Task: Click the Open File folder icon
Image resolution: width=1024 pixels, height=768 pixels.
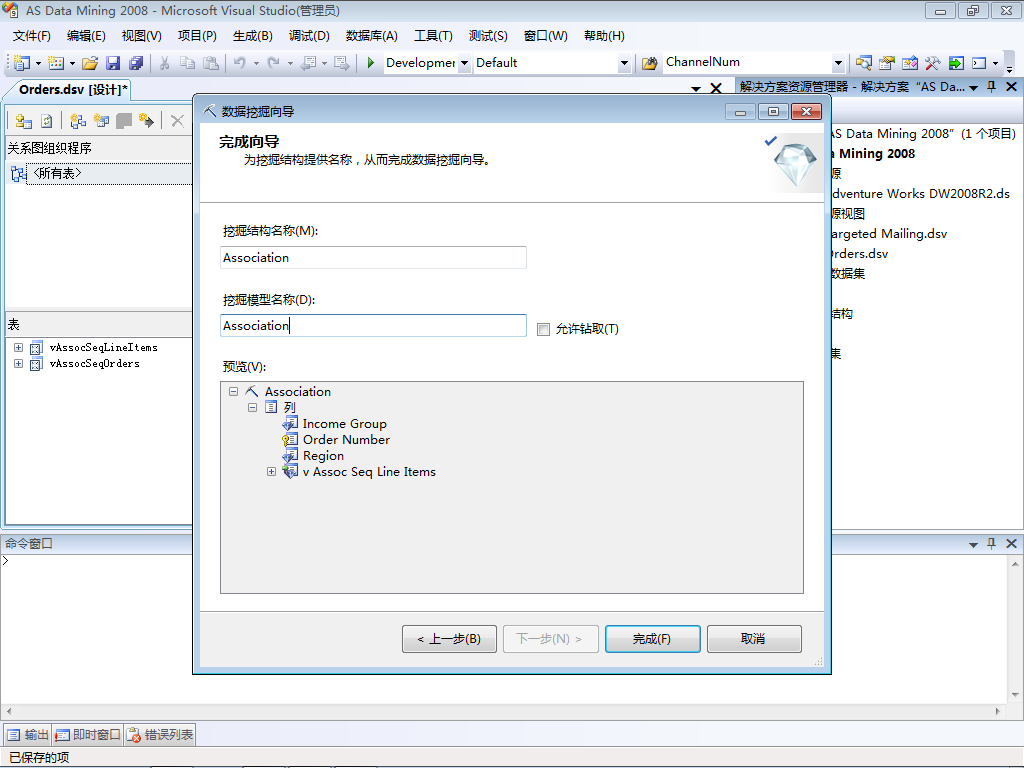Action: point(90,63)
